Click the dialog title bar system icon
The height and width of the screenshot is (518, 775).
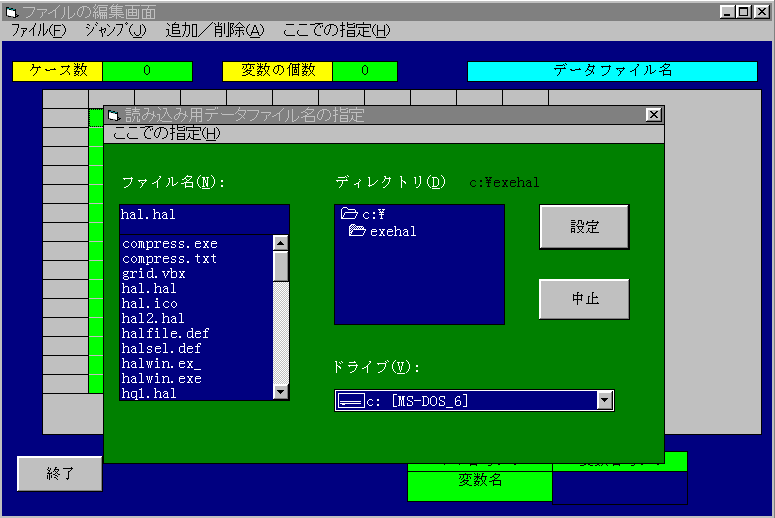point(114,116)
